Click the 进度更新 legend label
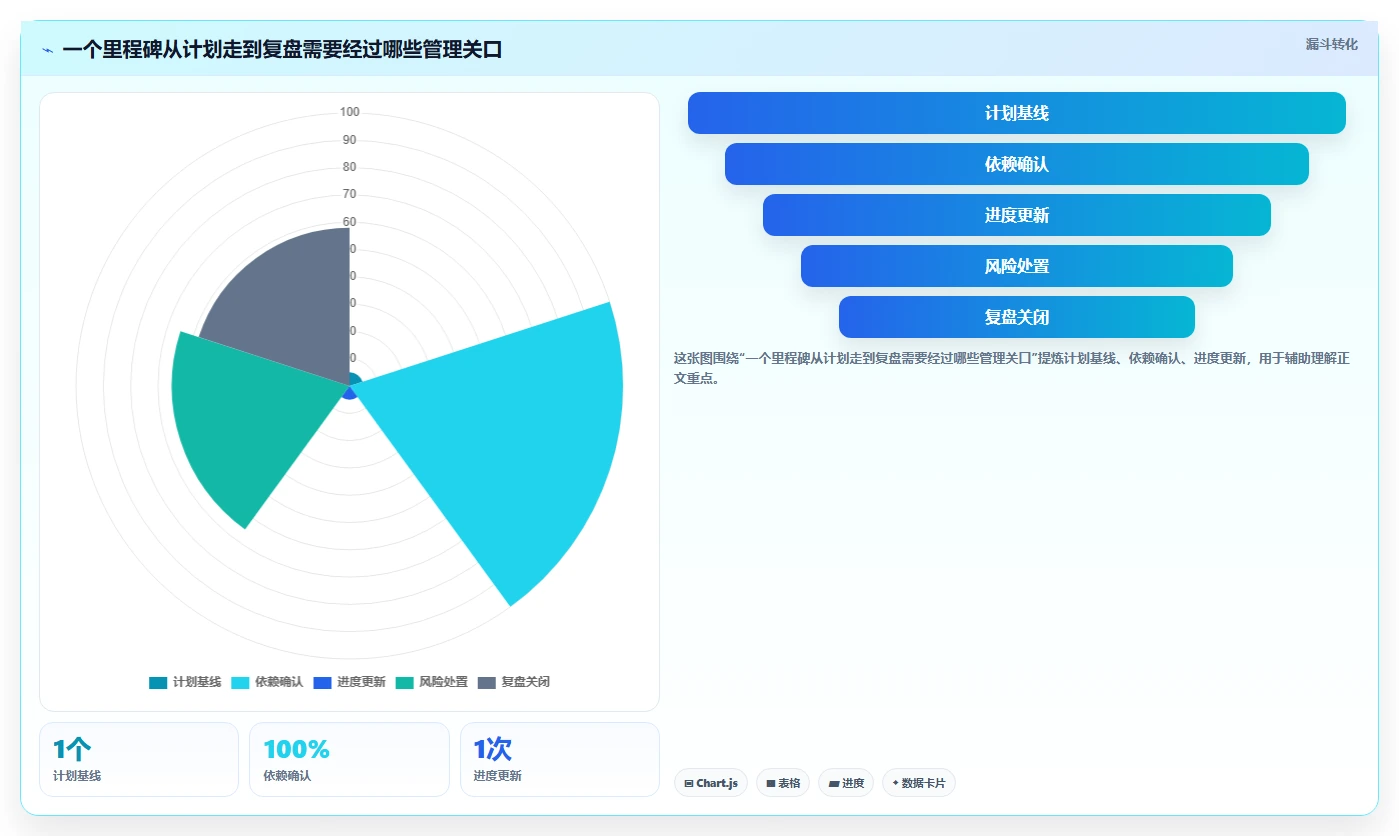1399x836 pixels. click(361, 682)
